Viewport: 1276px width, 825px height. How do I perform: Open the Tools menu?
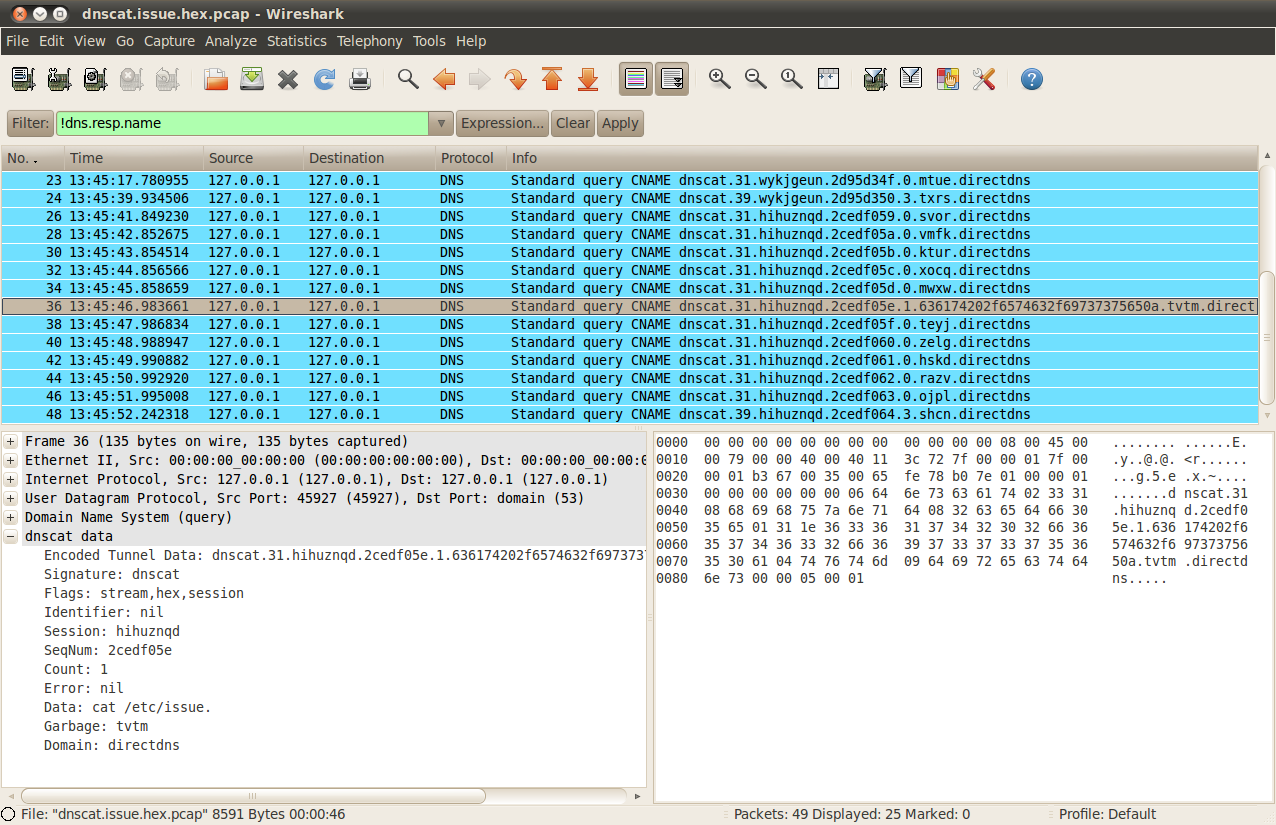click(x=429, y=41)
